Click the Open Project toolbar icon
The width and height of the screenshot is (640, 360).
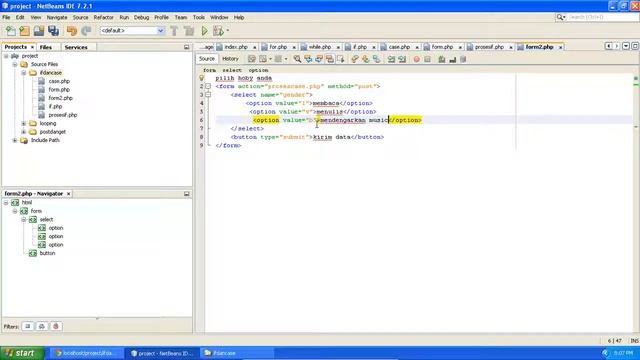39,31
